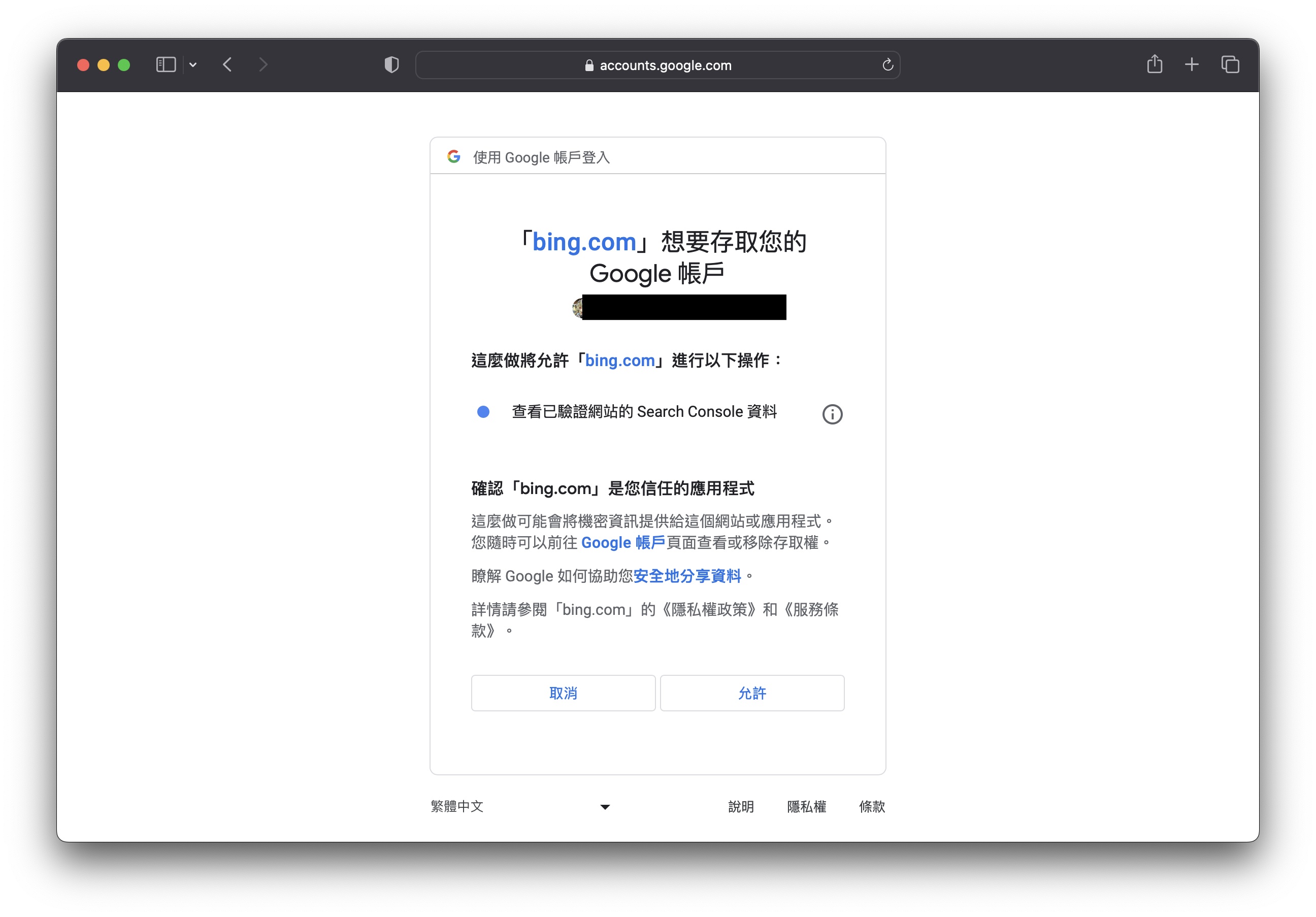
Task: Open the privacy report shield icon
Action: coord(391,65)
